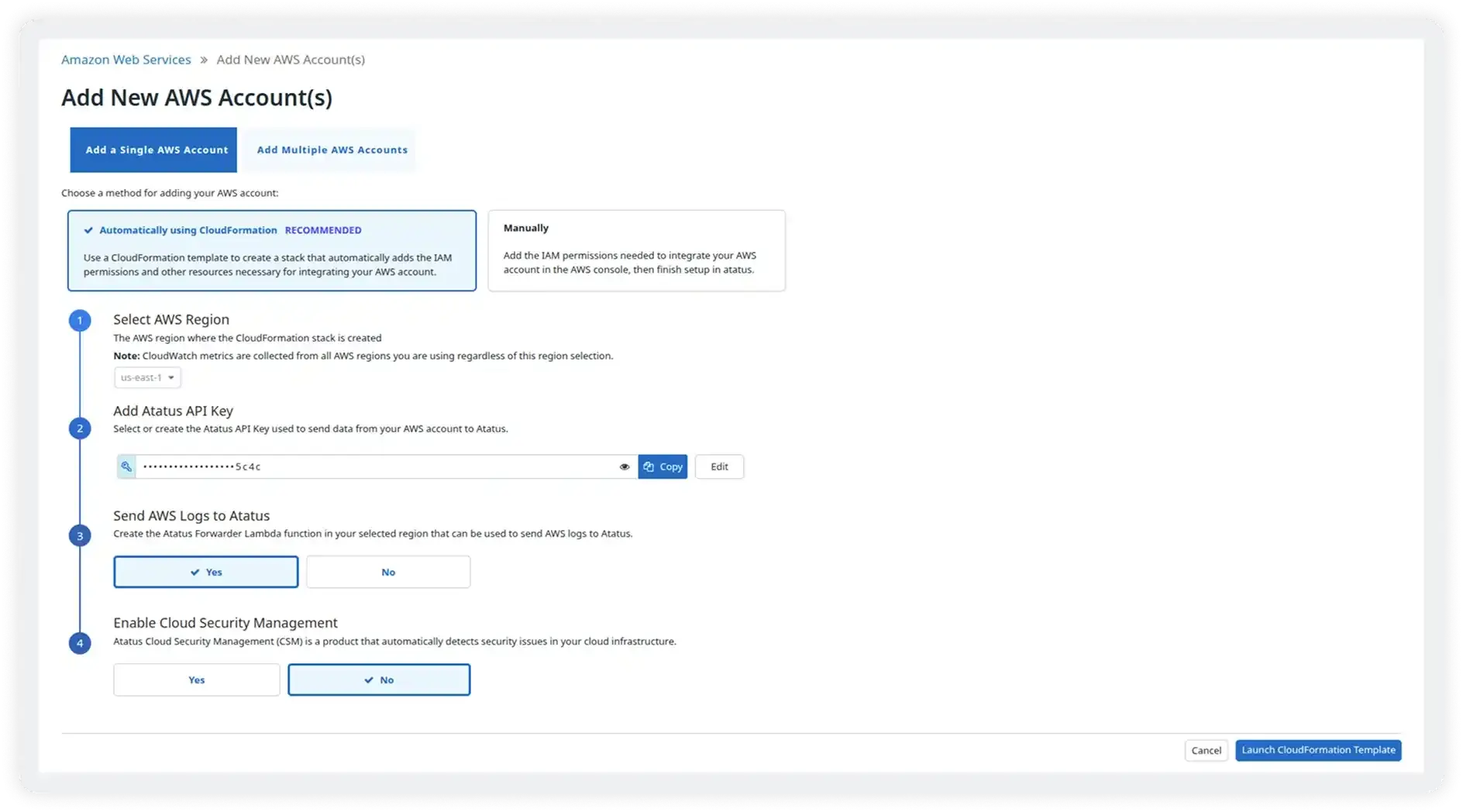Viewport: 1463px width, 812px height.
Task: Click the step 3 circle indicator
Action: (80, 535)
